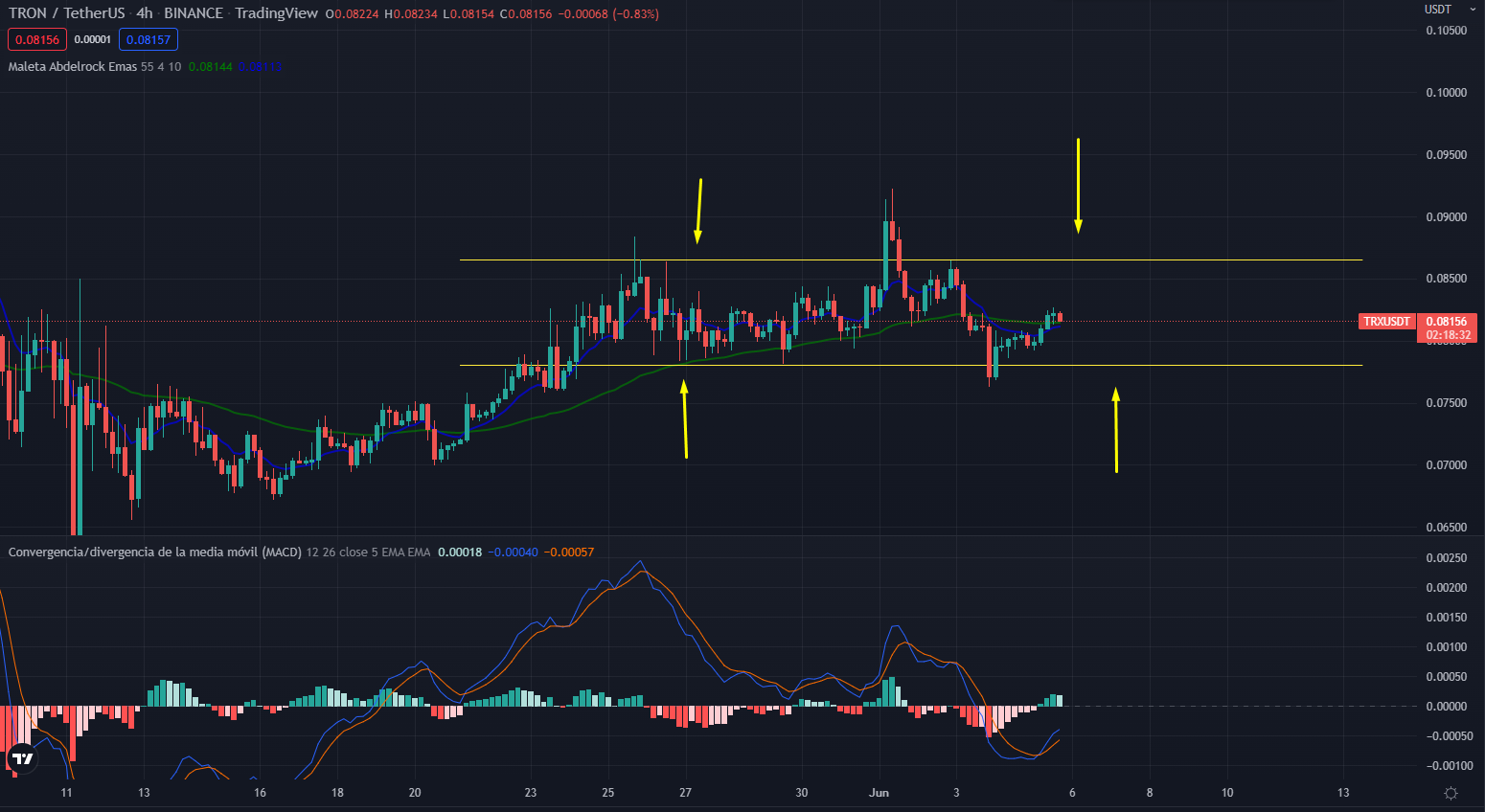Image resolution: width=1485 pixels, height=812 pixels.
Task: Click date 11 on time axis
Action: 66,793
